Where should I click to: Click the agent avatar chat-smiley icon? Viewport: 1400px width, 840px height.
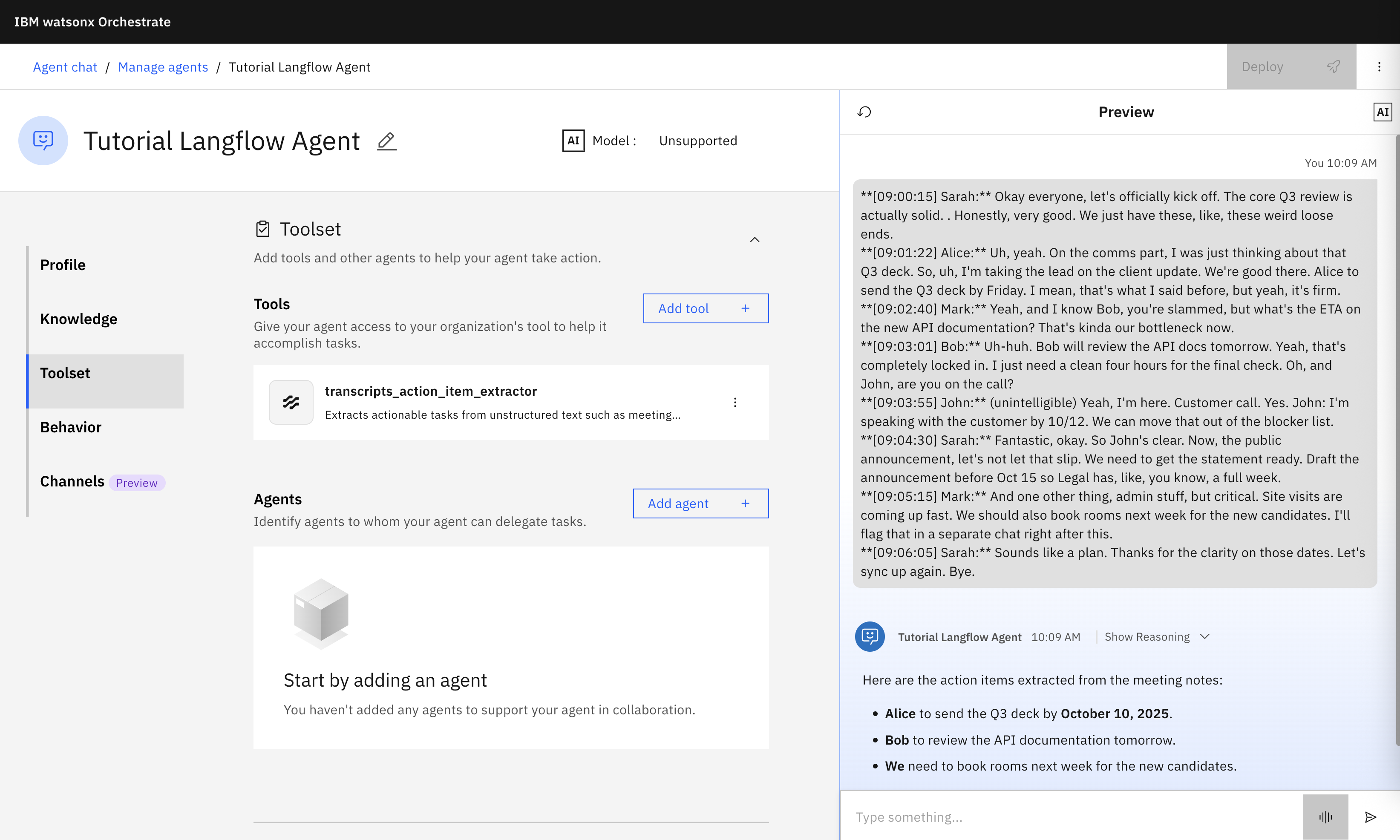43,141
